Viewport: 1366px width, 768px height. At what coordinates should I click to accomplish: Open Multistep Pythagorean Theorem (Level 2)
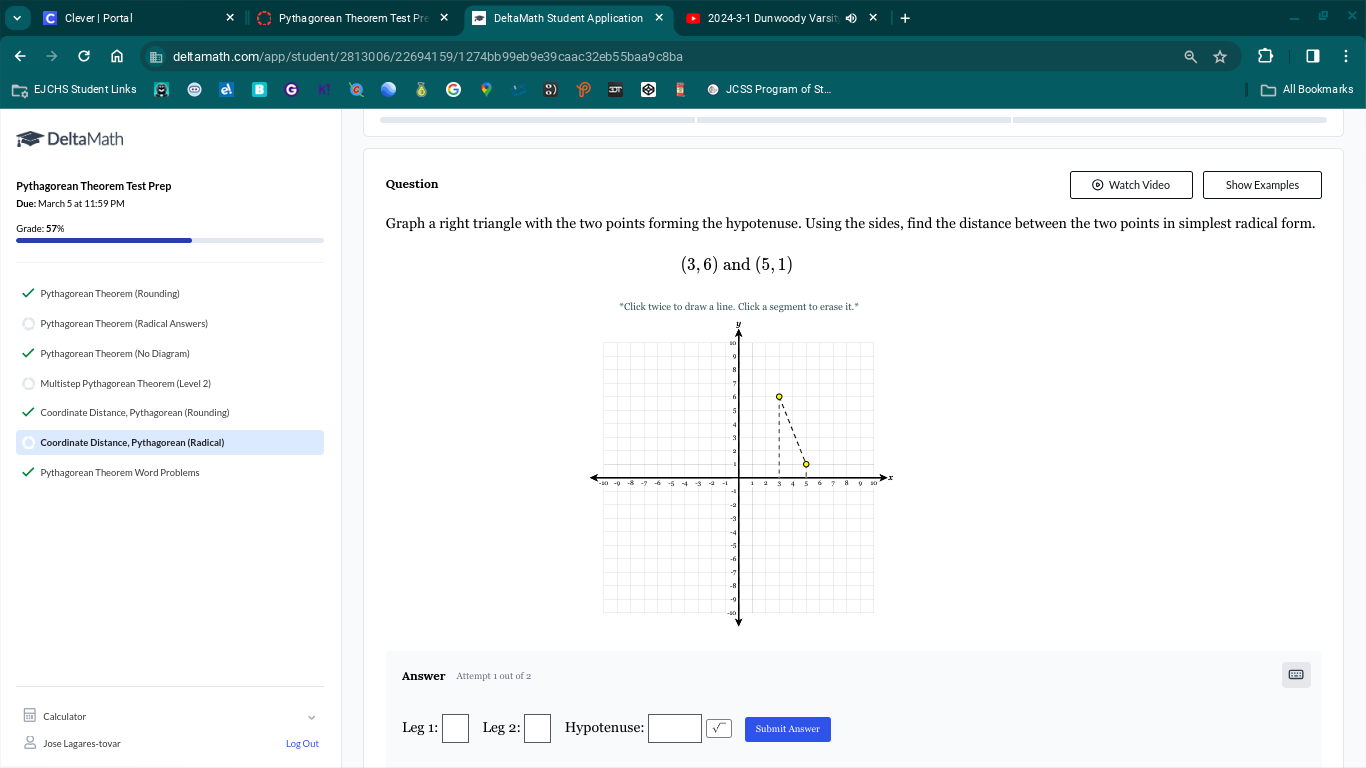(x=125, y=384)
